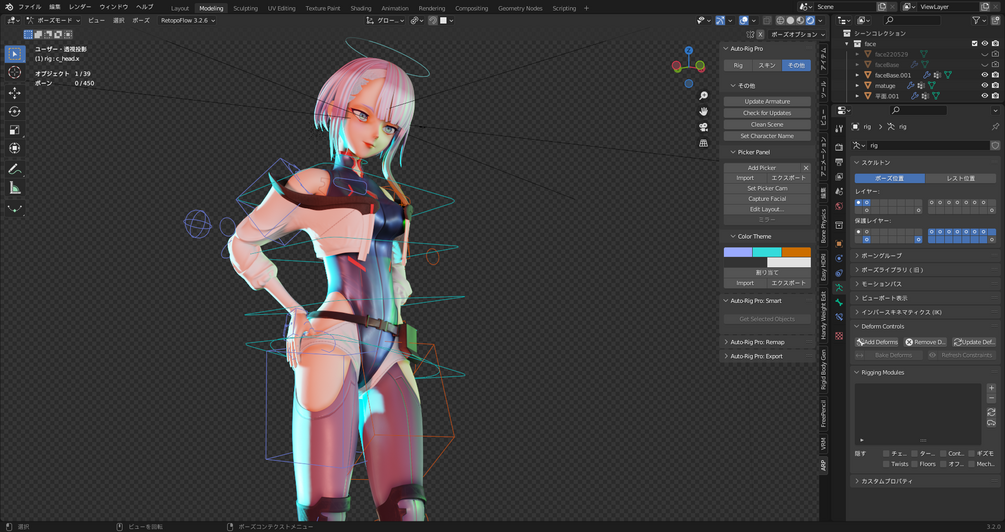Image resolution: width=1005 pixels, height=532 pixels.
Task: Select the Scale tool in left toolbar
Action: [x=15, y=129]
